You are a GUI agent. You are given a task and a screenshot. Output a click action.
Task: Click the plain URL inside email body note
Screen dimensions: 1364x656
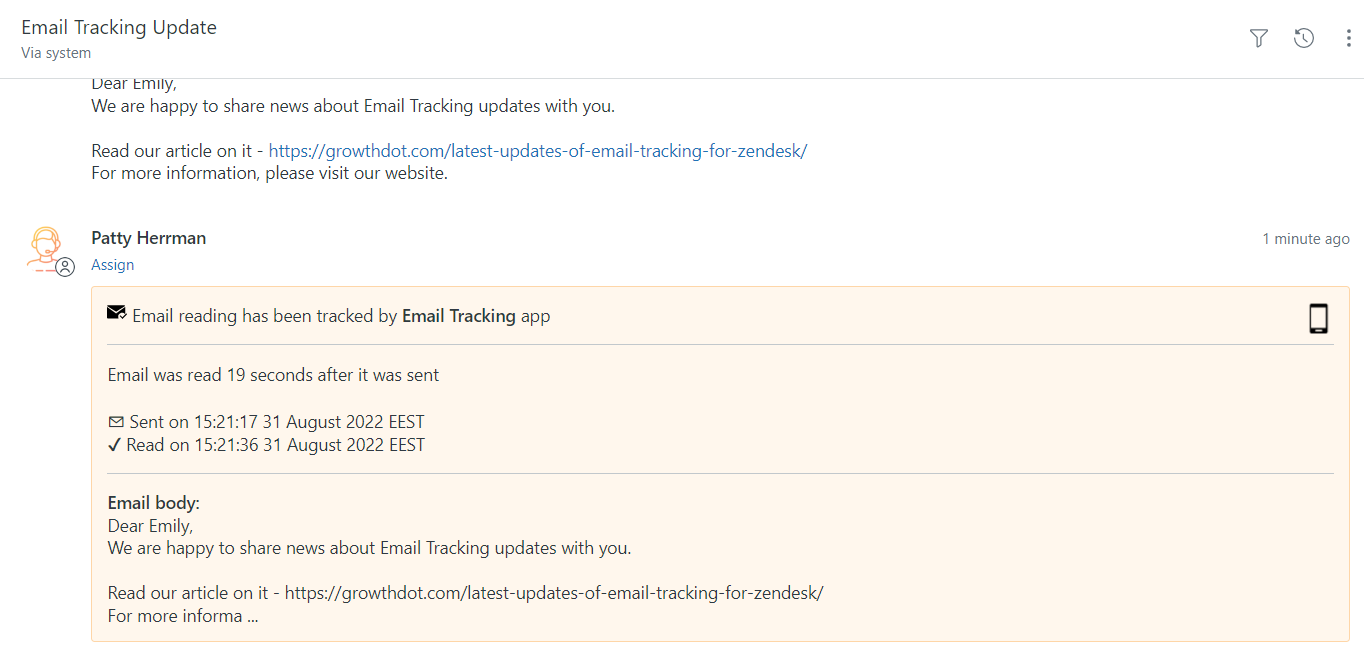pyautogui.click(x=554, y=593)
